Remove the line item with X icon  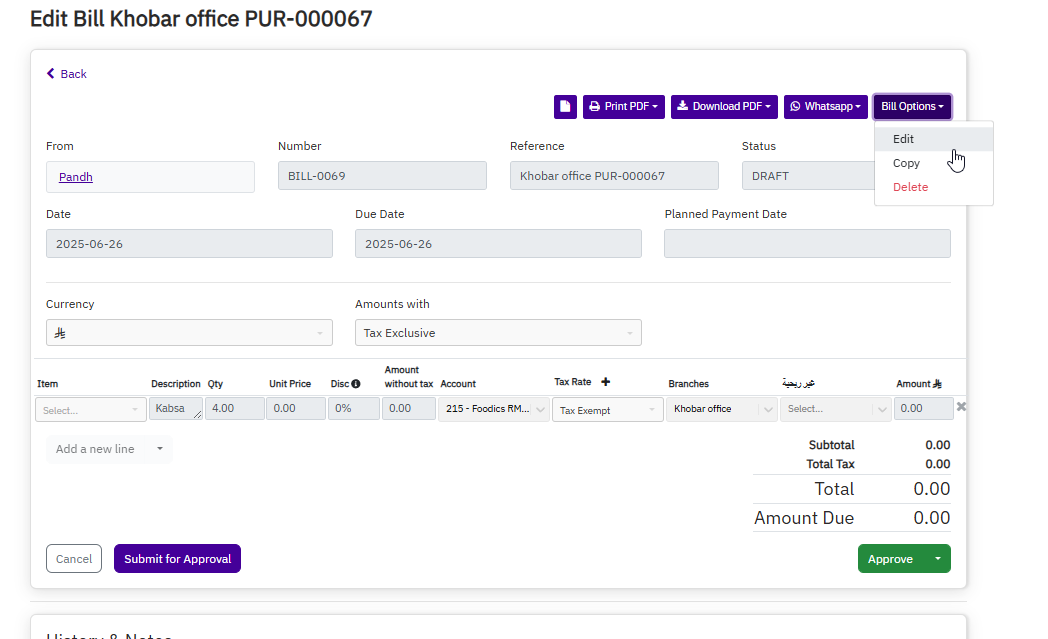click(961, 407)
